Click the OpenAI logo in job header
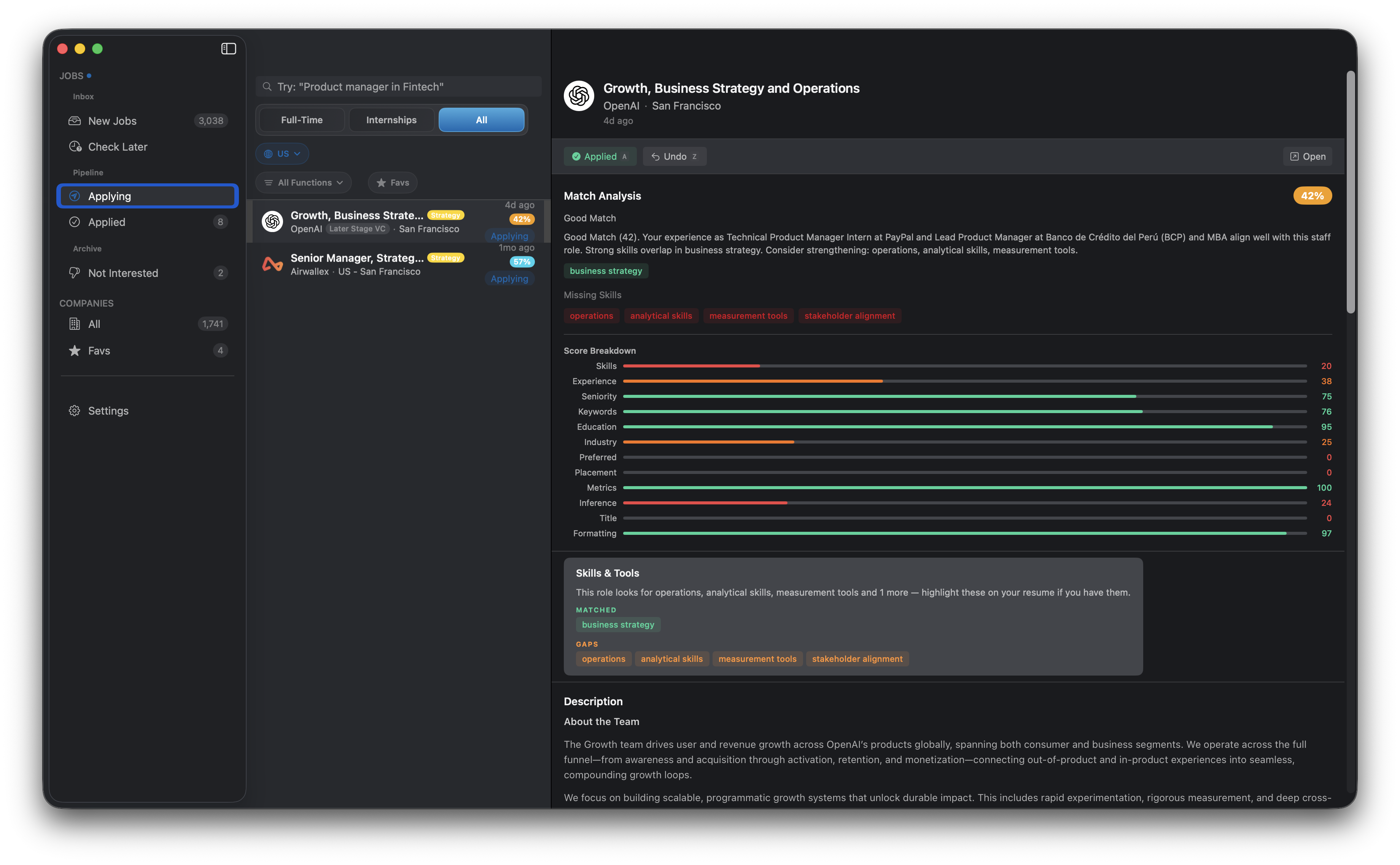Screen dimensions: 1400x865 point(578,95)
